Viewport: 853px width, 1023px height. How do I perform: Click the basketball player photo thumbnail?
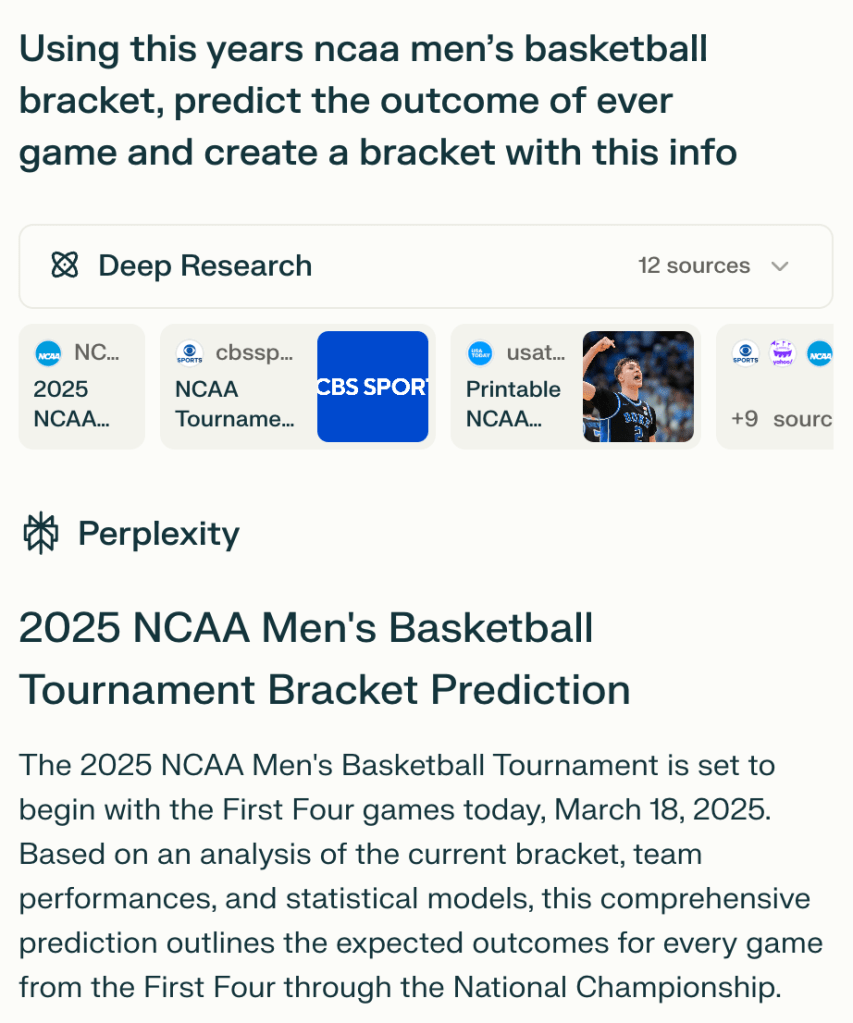click(638, 386)
